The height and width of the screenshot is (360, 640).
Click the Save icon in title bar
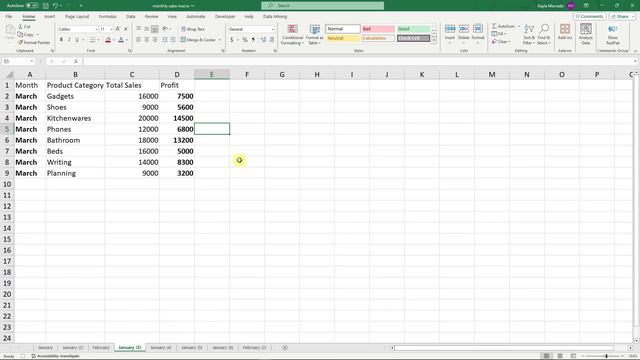click(46, 6)
